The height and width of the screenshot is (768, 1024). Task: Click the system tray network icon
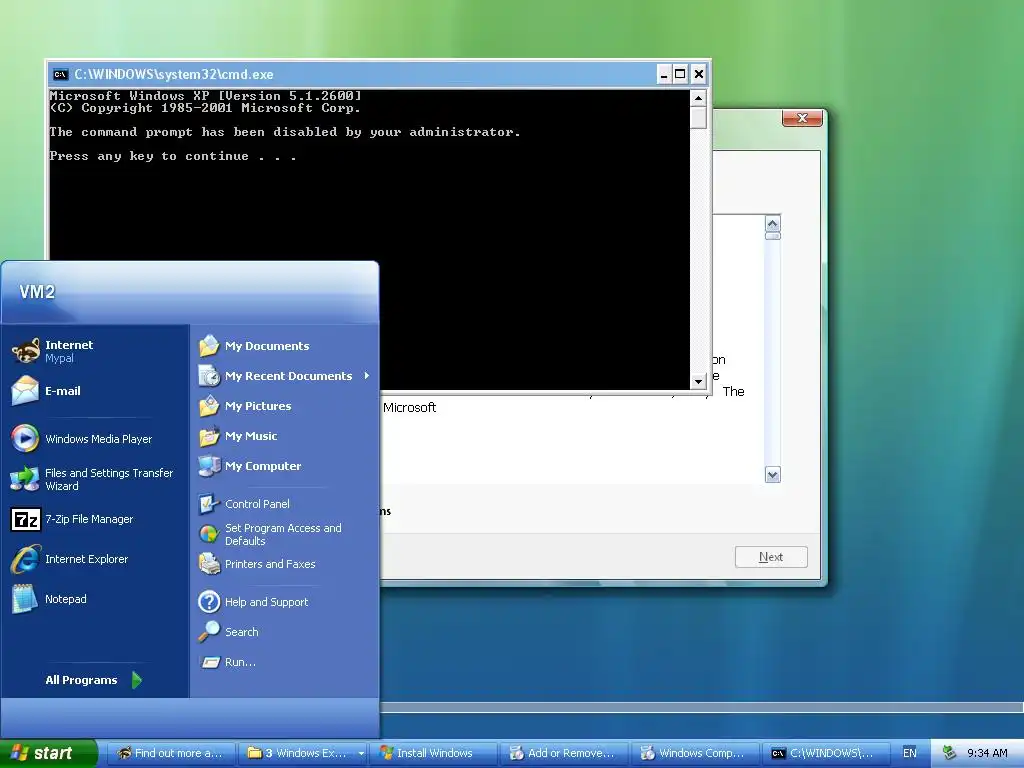[x=950, y=753]
